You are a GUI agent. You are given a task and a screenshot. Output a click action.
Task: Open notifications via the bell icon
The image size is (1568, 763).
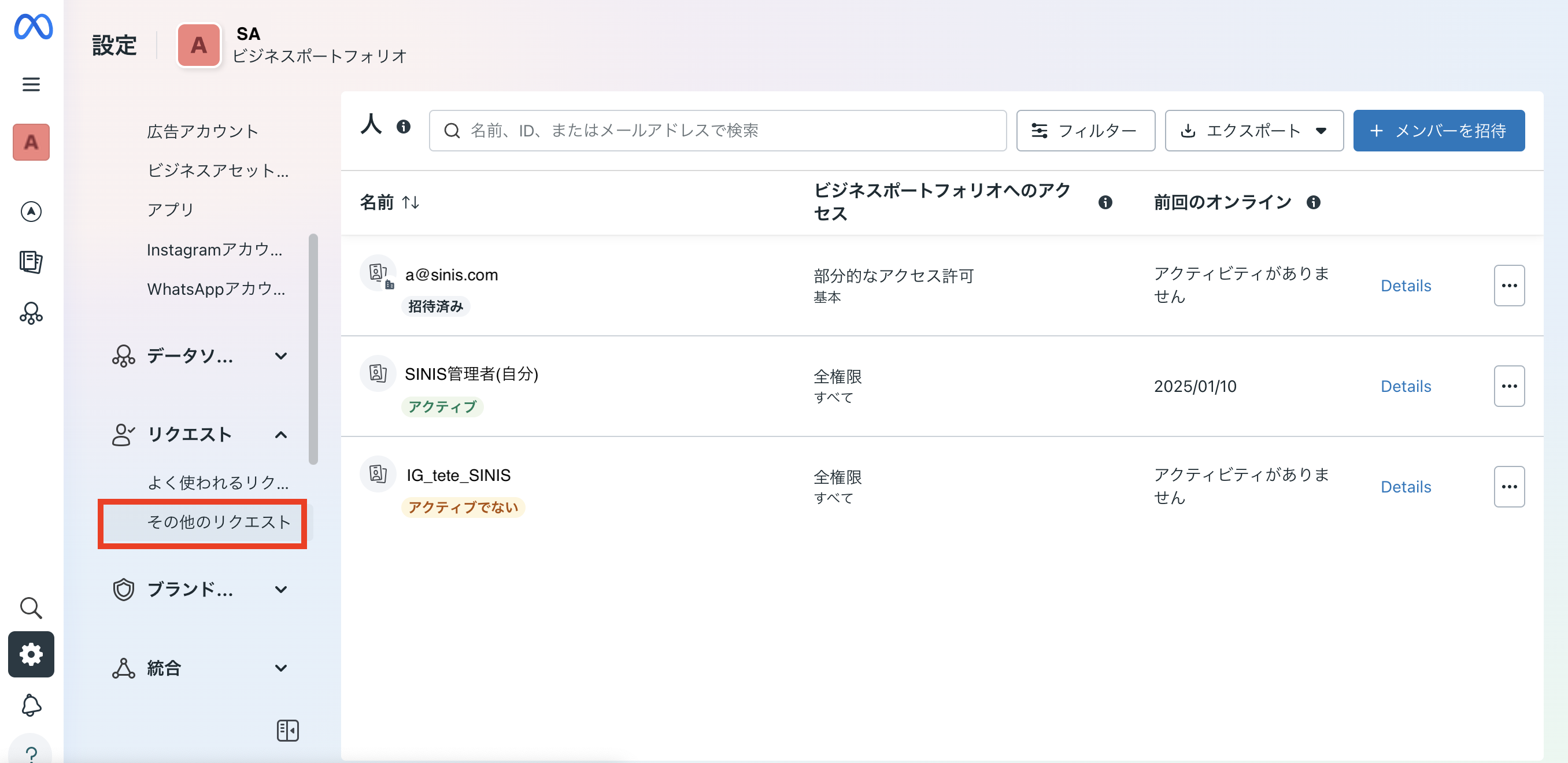coord(31,705)
